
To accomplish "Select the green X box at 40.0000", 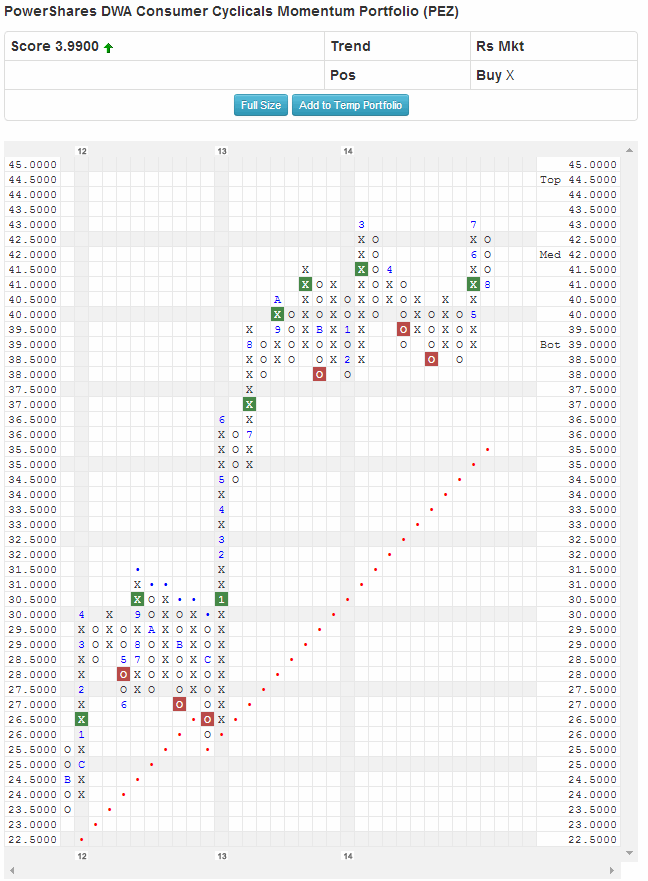I will click(x=277, y=314).
